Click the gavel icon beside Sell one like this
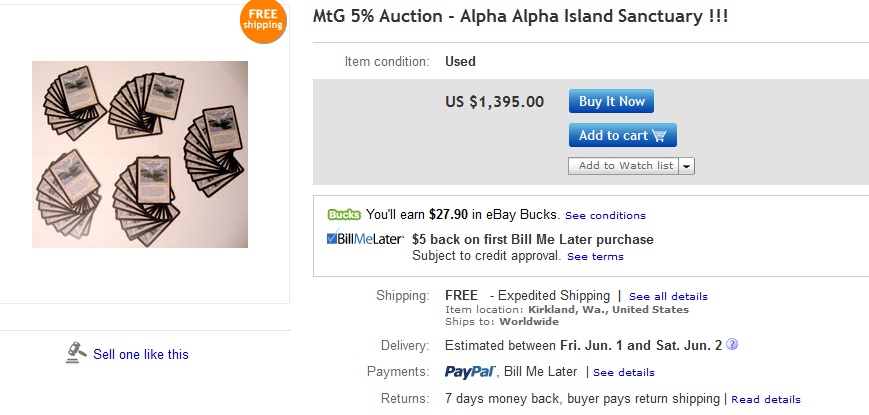 click(77, 353)
